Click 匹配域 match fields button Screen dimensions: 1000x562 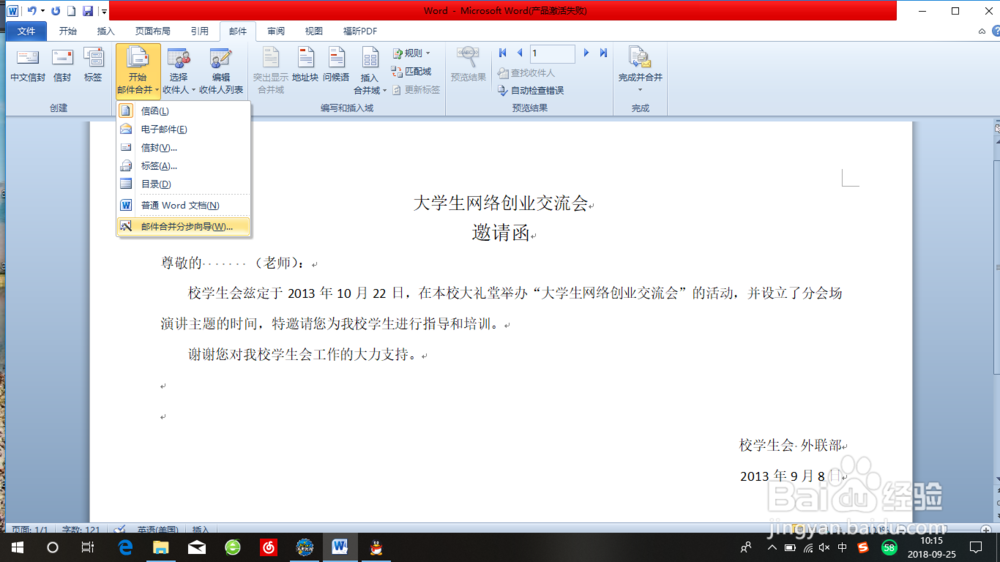pyautogui.click(x=411, y=71)
